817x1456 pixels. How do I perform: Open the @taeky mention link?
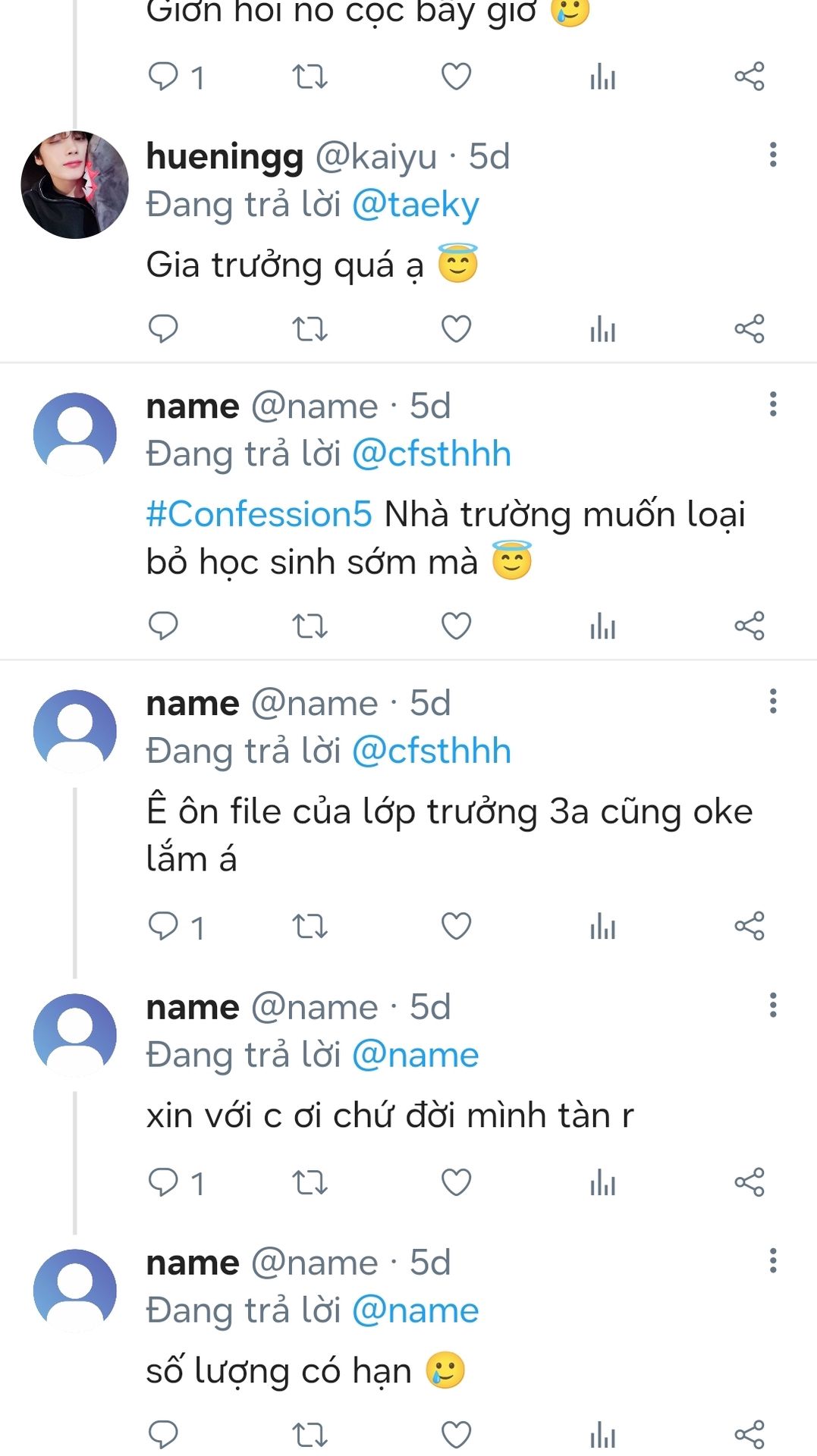(x=416, y=205)
